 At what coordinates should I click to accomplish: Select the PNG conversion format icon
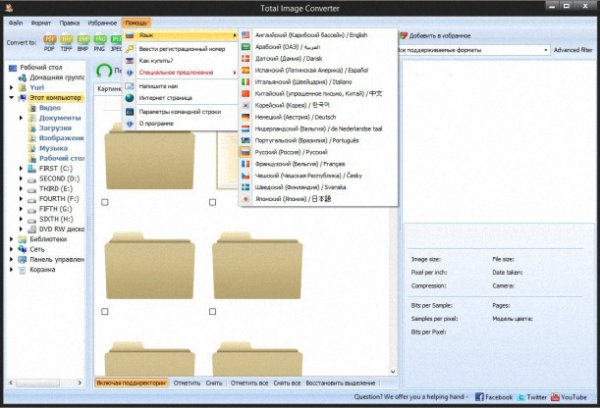coord(99,39)
